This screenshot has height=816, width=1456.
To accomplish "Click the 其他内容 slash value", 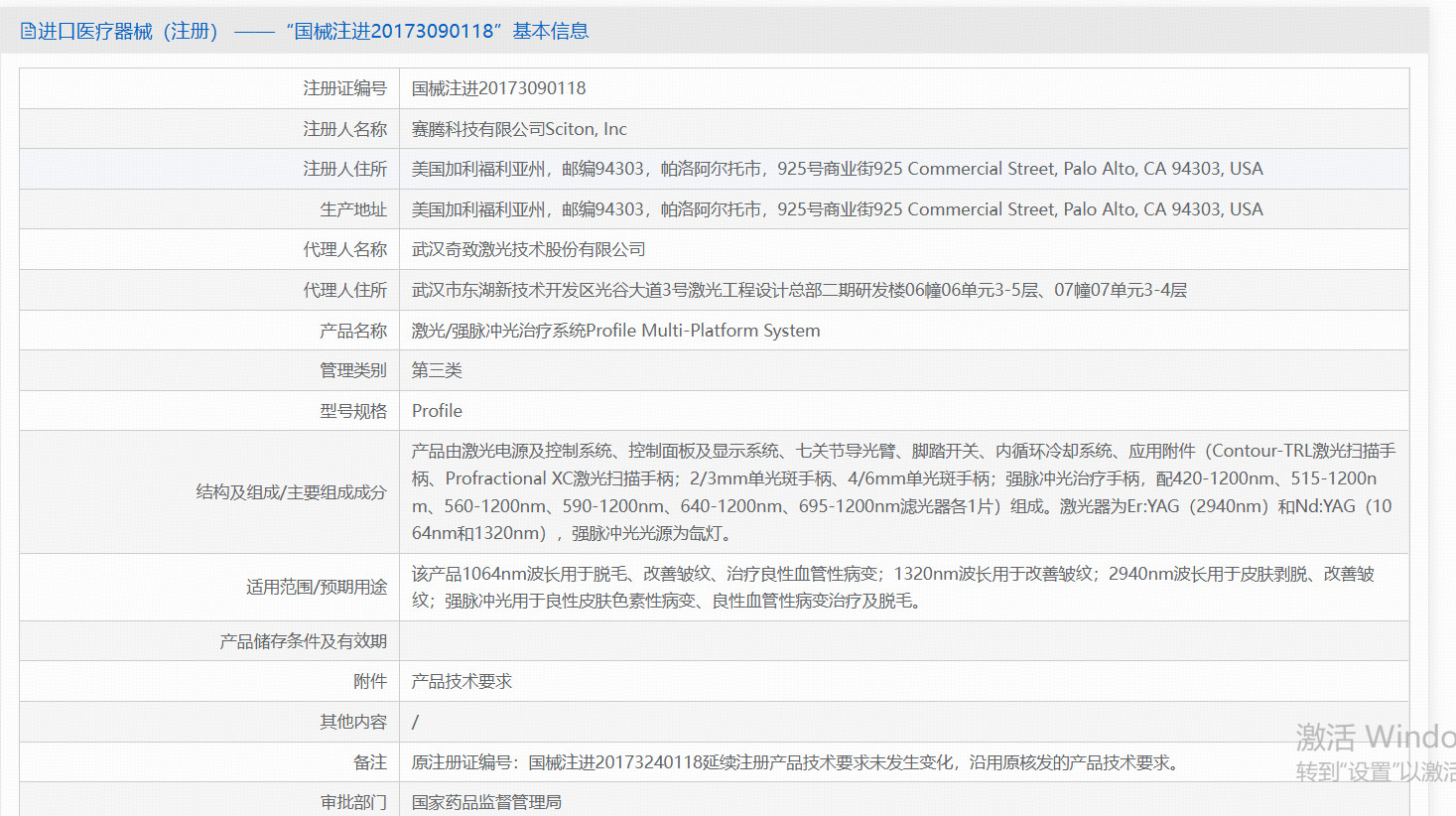I will pos(416,723).
